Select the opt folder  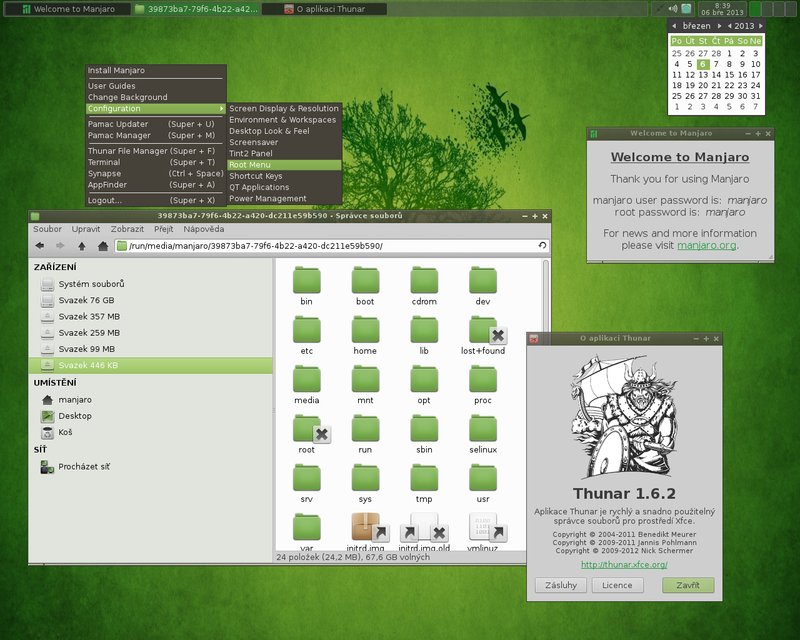tap(424, 379)
